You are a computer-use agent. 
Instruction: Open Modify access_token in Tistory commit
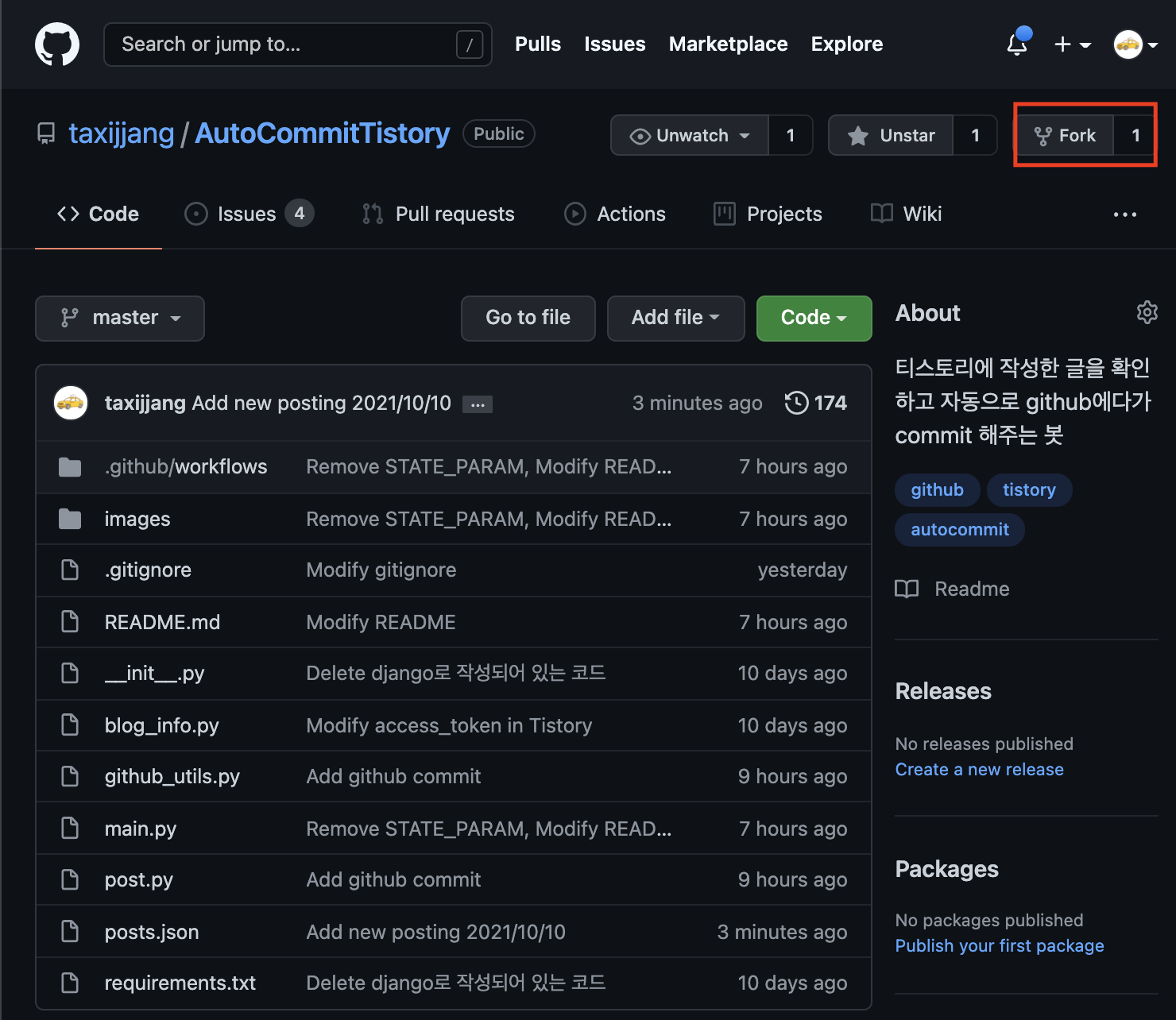[450, 725]
